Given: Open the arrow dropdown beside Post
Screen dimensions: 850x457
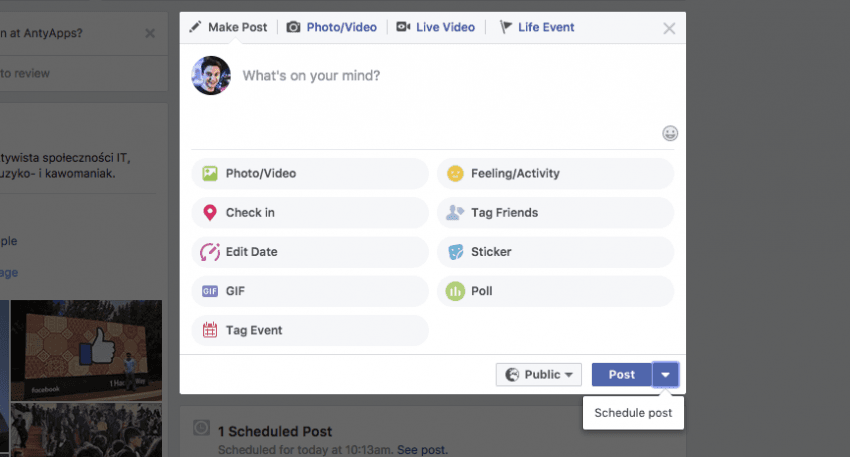Looking at the screenshot, I should click(666, 374).
